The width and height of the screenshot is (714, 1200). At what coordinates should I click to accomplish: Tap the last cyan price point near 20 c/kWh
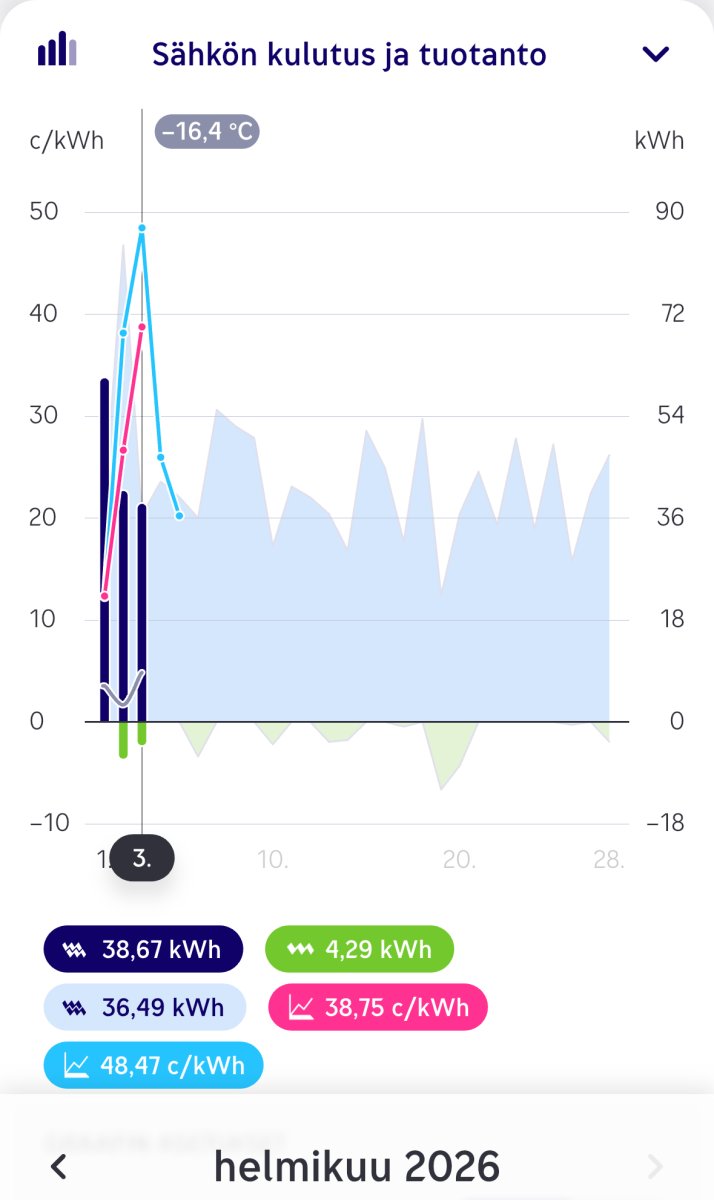click(x=179, y=516)
